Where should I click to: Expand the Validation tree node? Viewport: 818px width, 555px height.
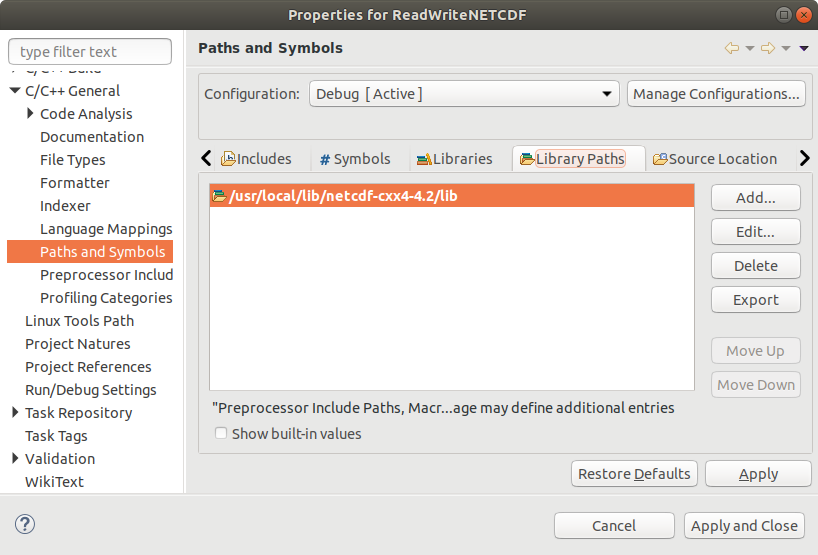(15, 459)
